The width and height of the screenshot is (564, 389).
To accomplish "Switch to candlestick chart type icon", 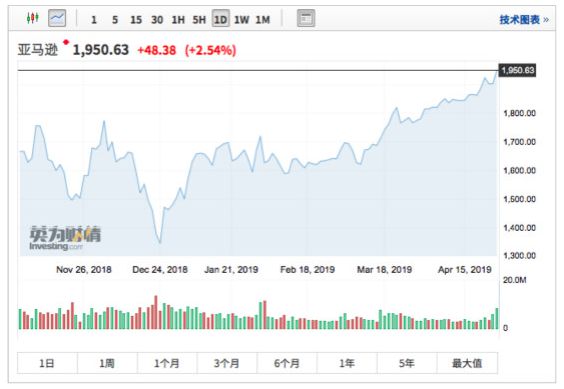I will pyautogui.click(x=33, y=18).
